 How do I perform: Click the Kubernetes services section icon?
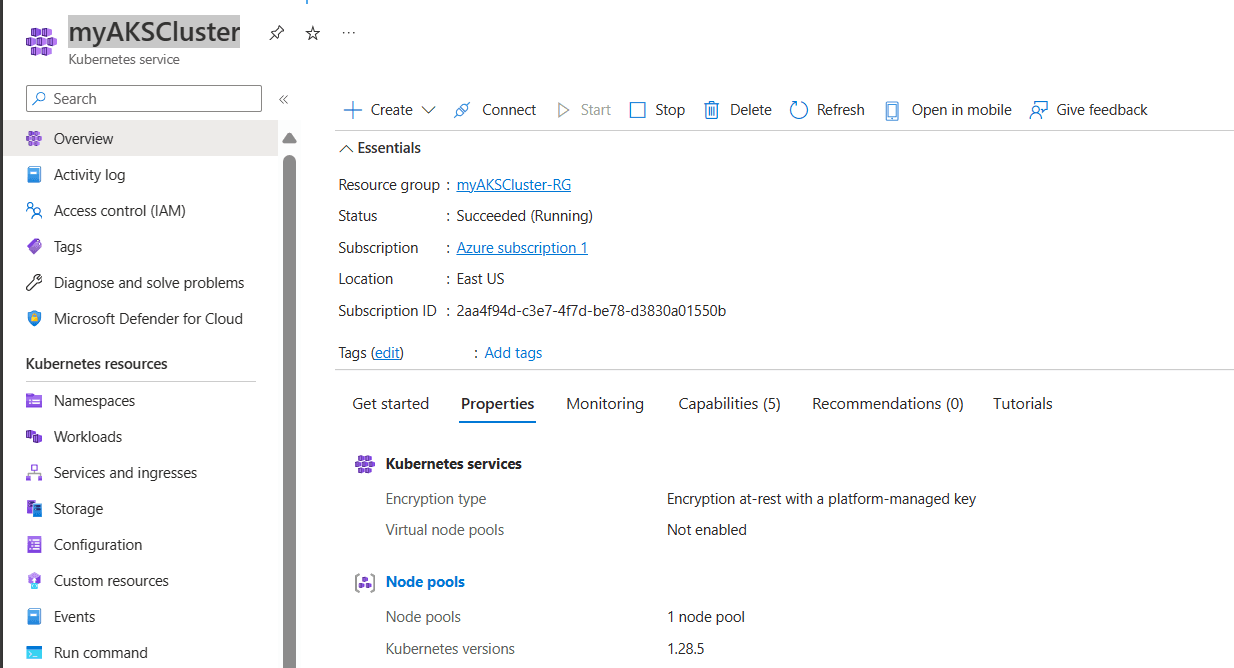tap(365, 464)
